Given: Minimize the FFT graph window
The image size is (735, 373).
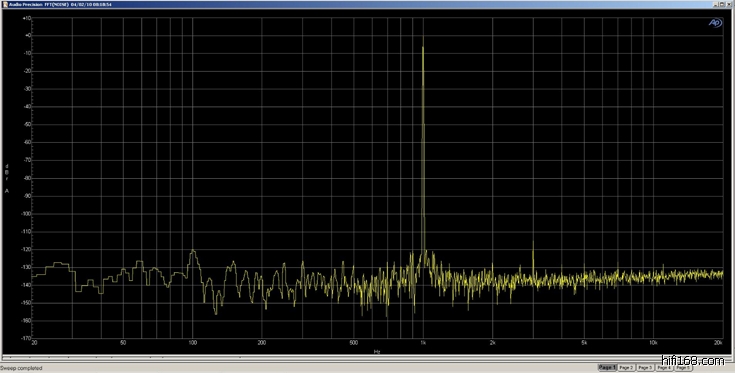Looking at the screenshot, I should [x=716, y=5].
